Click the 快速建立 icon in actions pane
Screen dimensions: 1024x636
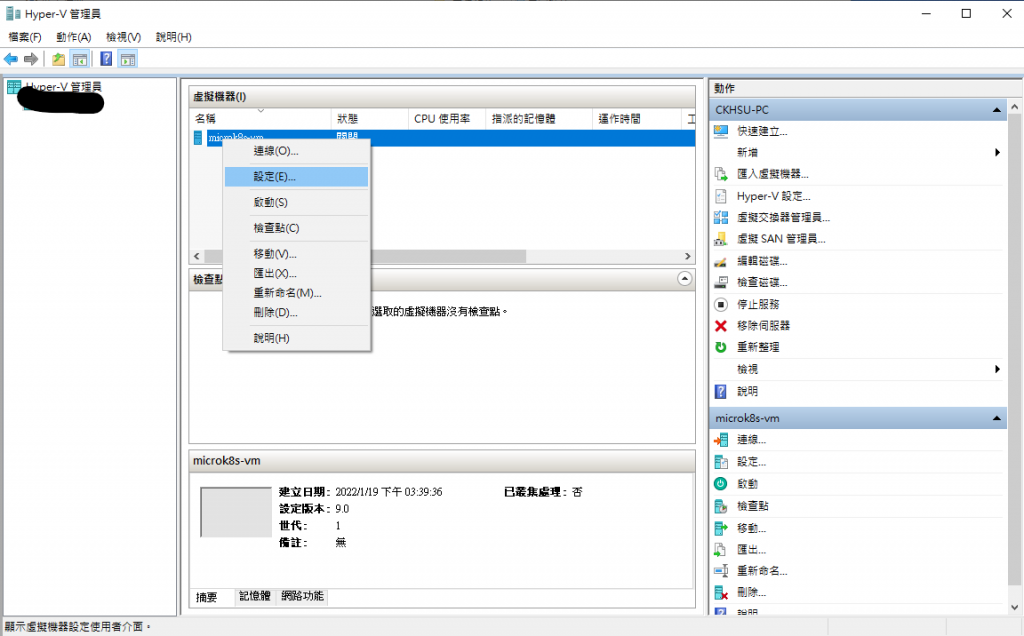pyautogui.click(x=721, y=131)
